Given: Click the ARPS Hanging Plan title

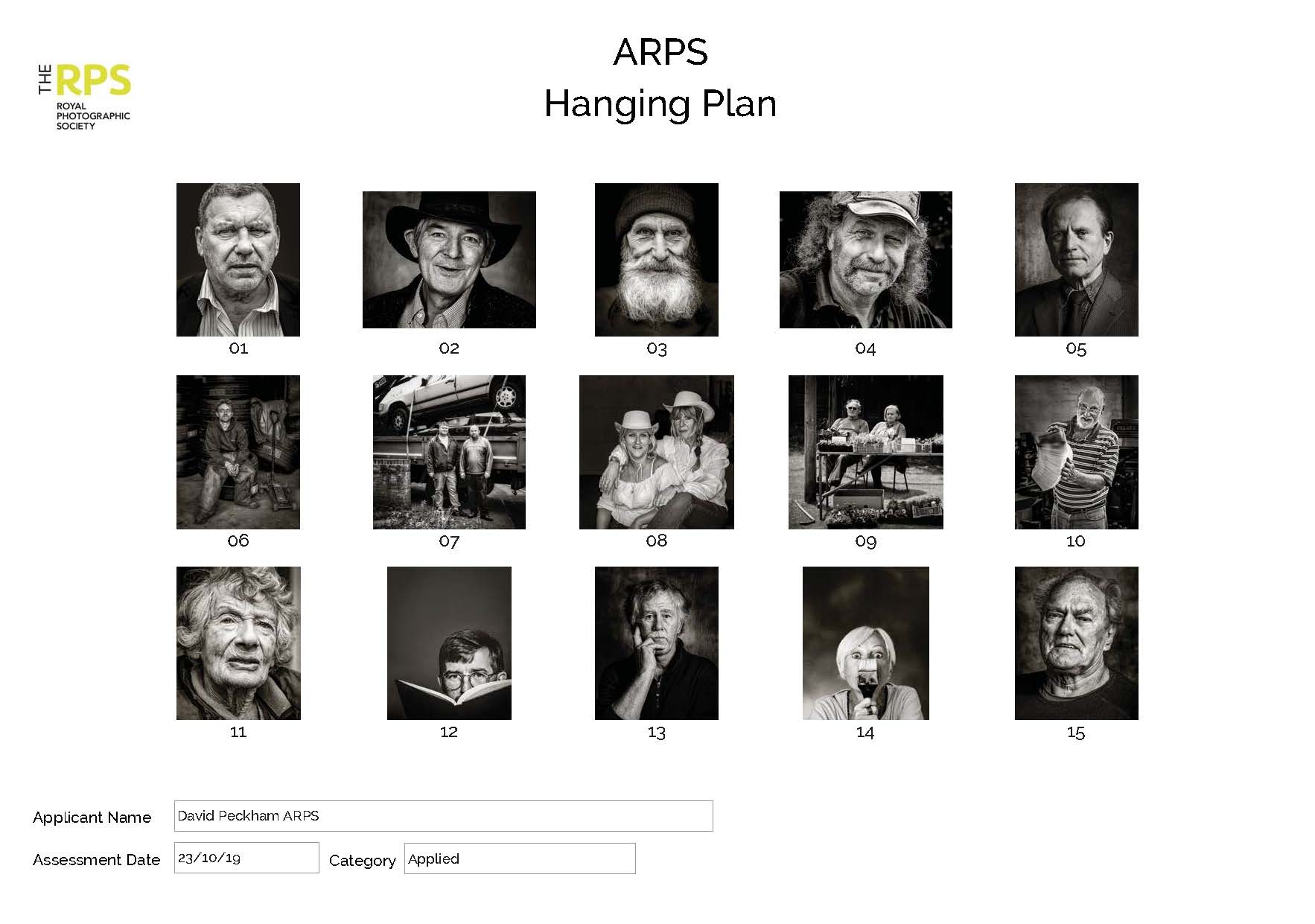Looking at the screenshot, I should 660,77.
